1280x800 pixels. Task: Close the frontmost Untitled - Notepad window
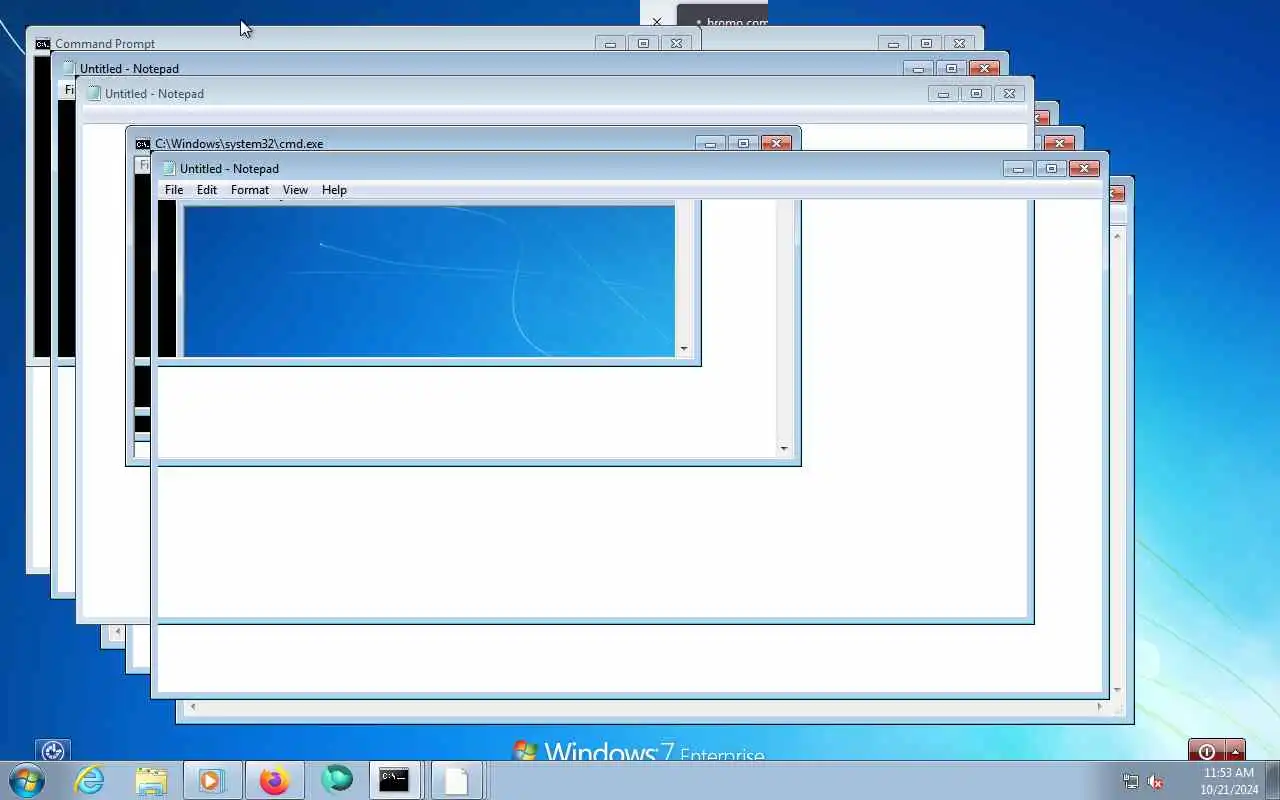pos(1084,169)
